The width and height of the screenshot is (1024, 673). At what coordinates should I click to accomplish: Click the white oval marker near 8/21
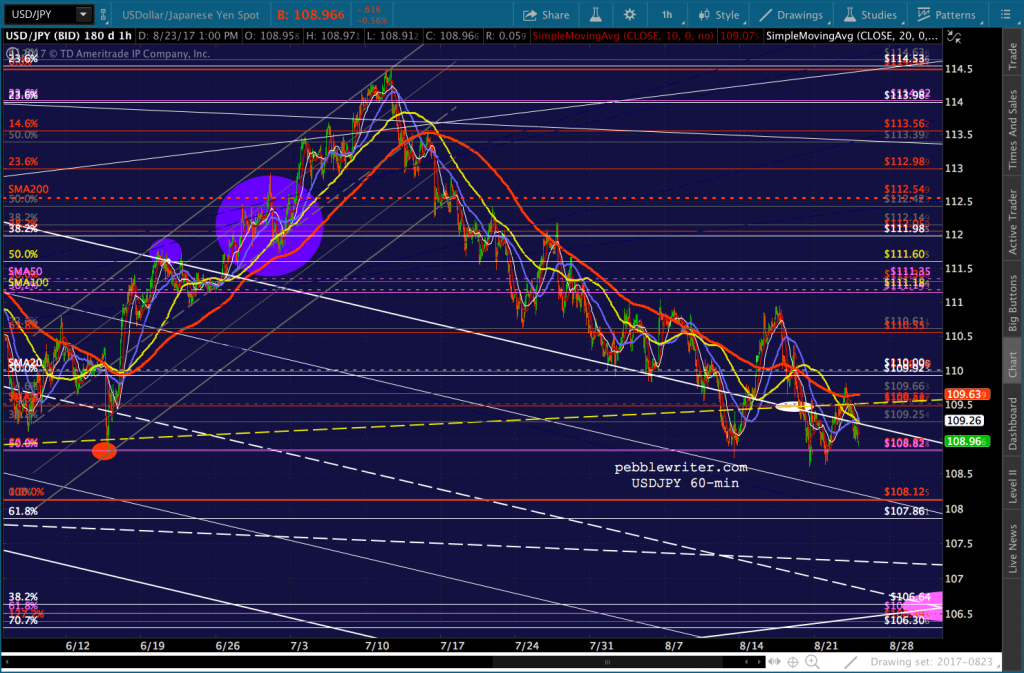(793, 407)
